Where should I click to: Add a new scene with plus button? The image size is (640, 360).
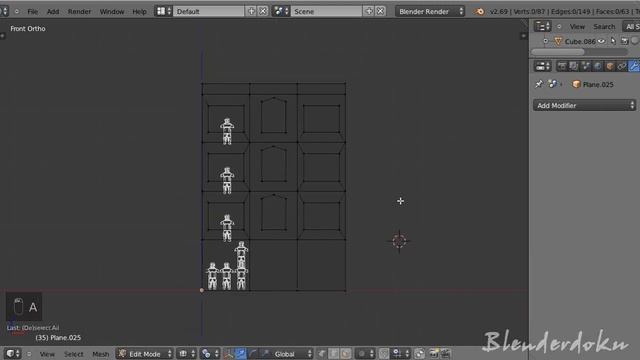pyautogui.click(x=369, y=11)
